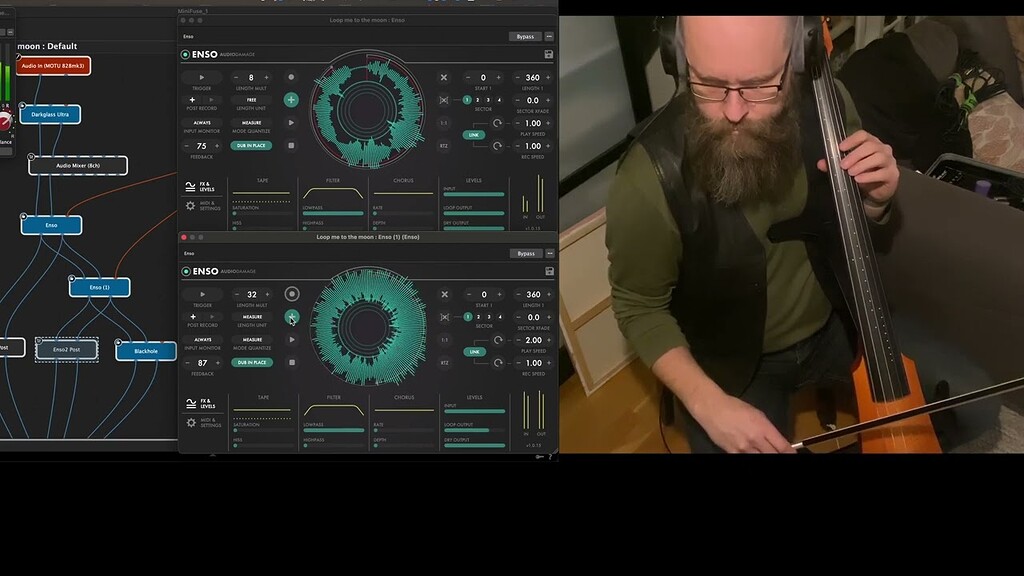This screenshot has height=576, width=1024.
Task: Click the sector crossfade bowtie icon in top Enso
Action: 445,102
